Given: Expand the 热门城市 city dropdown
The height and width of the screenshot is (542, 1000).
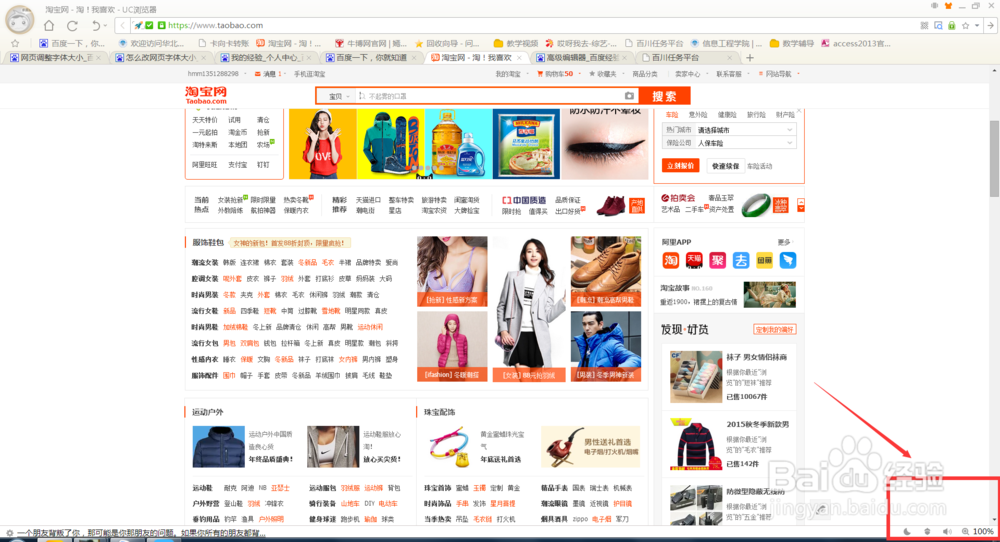Looking at the screenshot, I should (x=746, y=129).
